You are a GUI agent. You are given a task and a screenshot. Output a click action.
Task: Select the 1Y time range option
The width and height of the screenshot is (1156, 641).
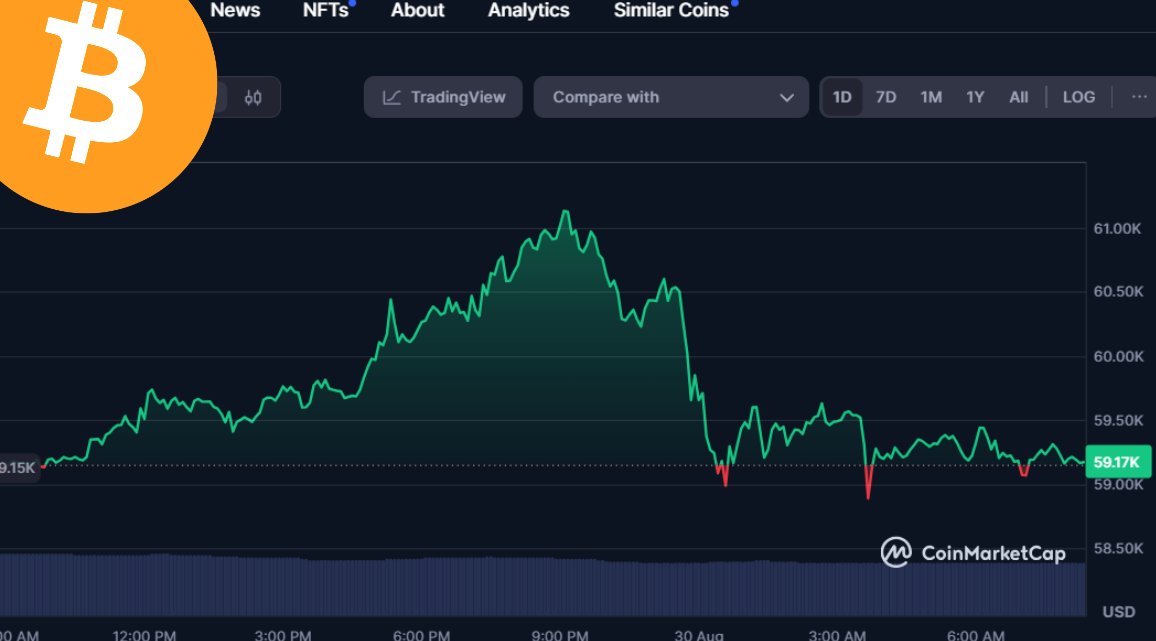click(975, 97)
